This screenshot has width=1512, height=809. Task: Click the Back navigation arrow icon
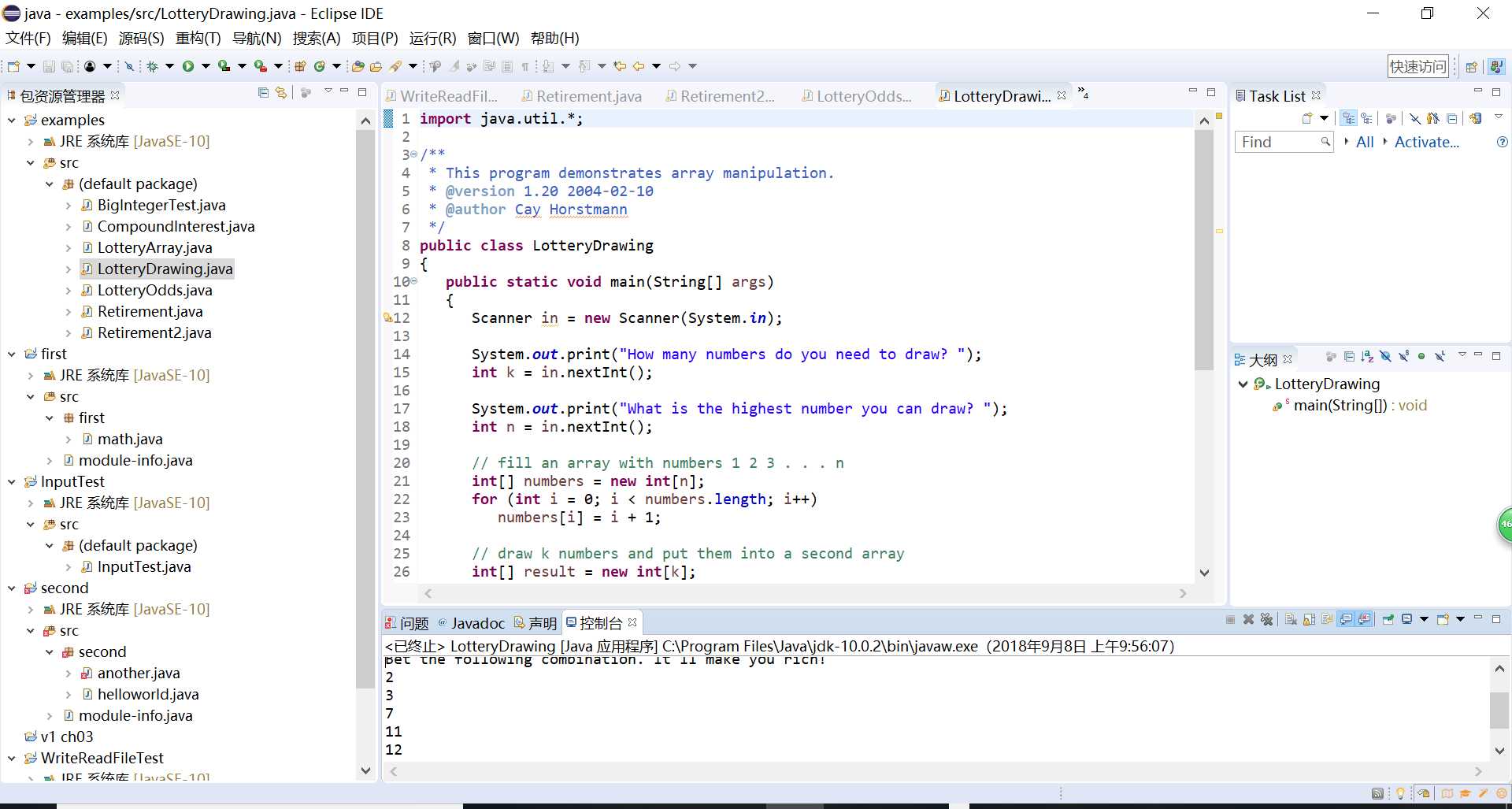pyautogui.click(x=639, y=66)
